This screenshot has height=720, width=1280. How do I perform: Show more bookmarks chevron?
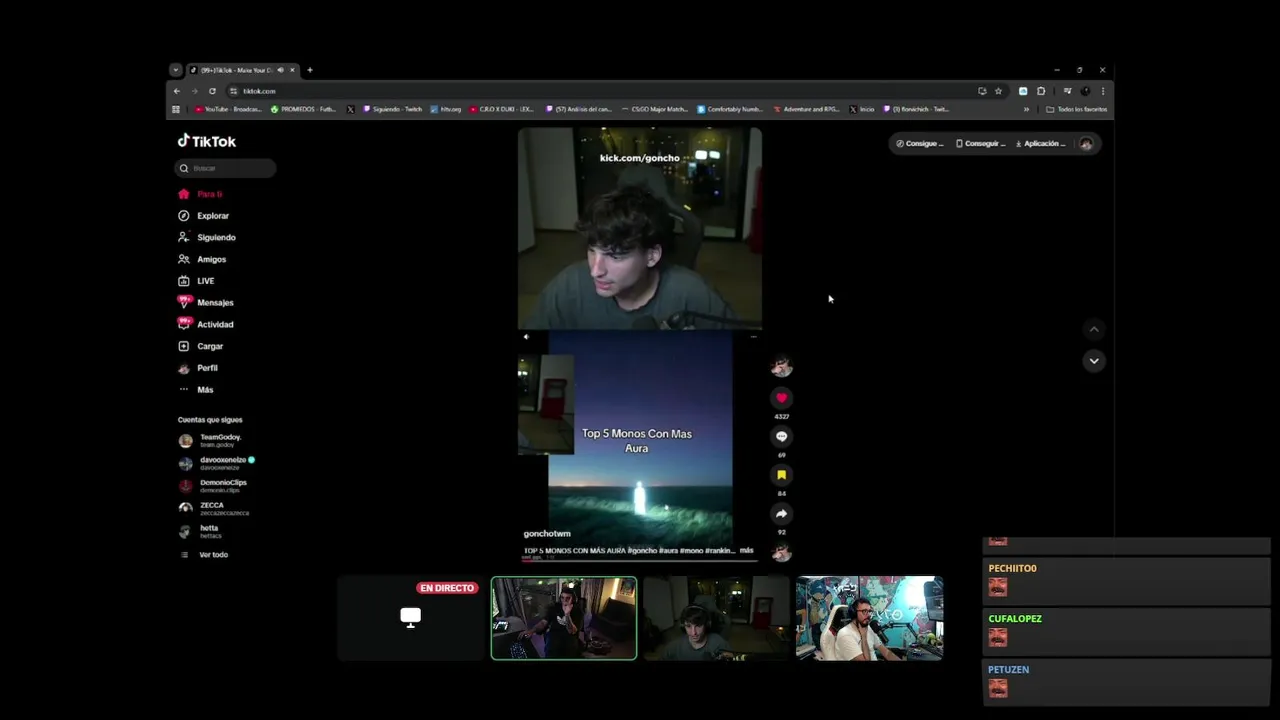click(x=1026, y=109)
